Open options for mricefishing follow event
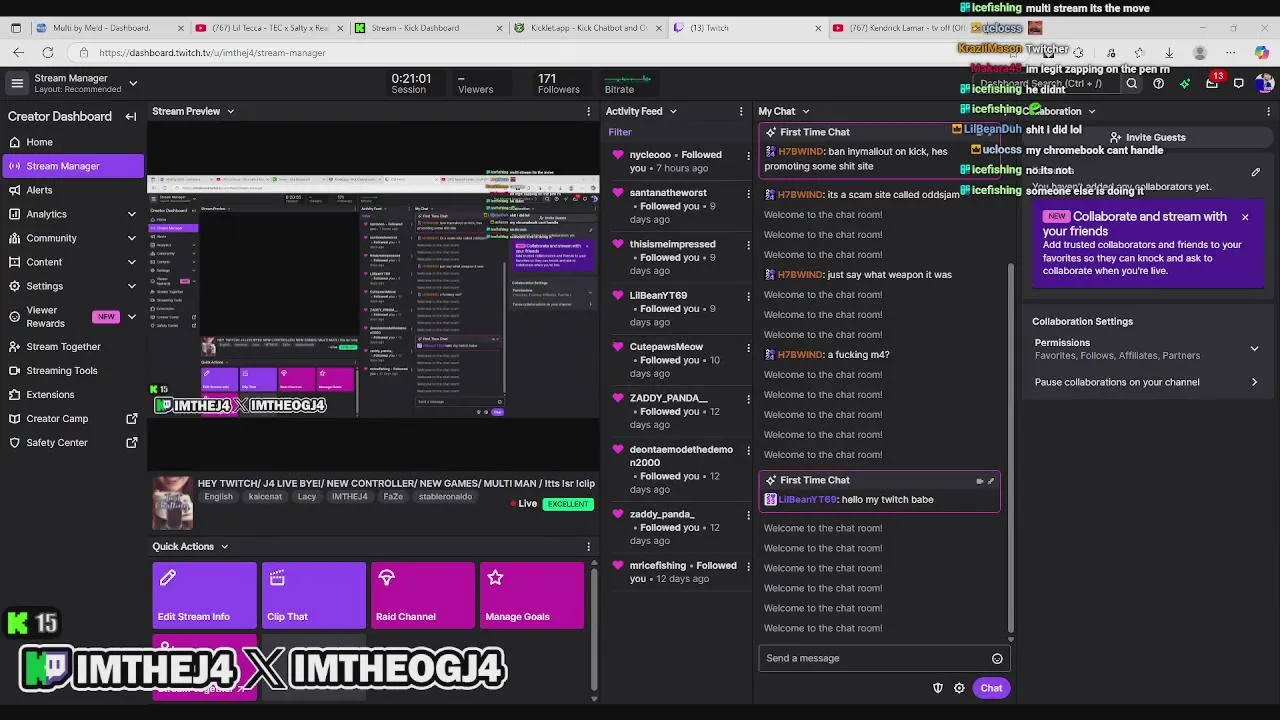Image resolution: width=1280 pixels, height=720 pixels. (x=748, y=567)
